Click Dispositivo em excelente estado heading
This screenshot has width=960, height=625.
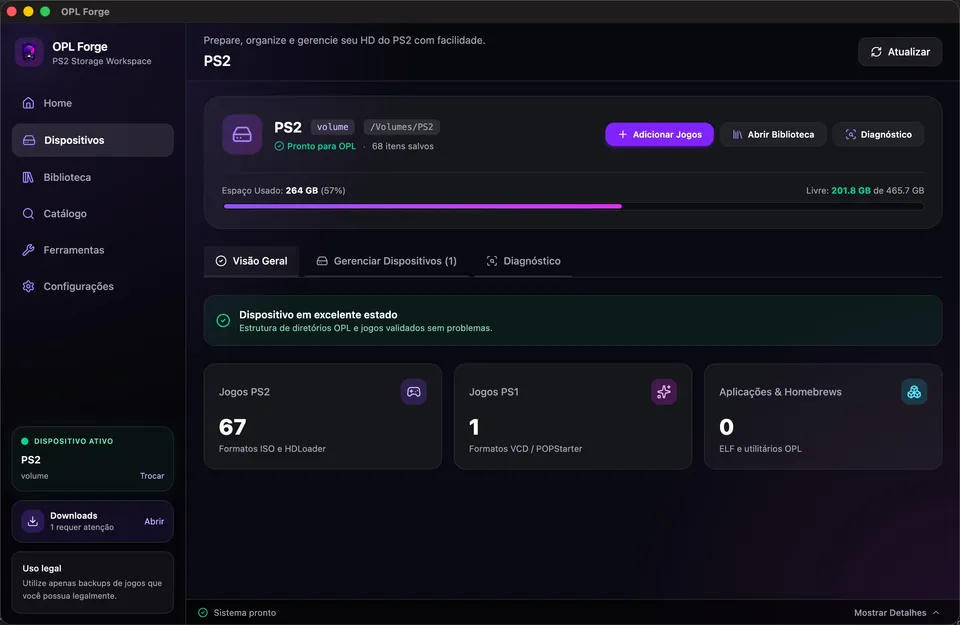[x=318, y=315]
